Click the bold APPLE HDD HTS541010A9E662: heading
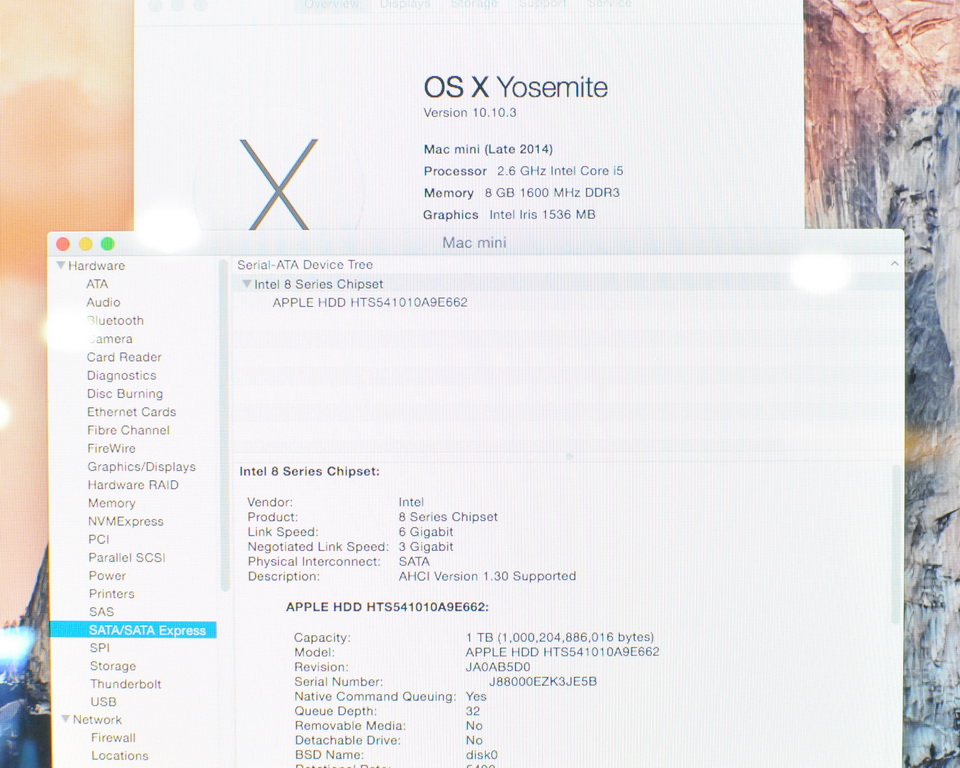 coord(387,608)
